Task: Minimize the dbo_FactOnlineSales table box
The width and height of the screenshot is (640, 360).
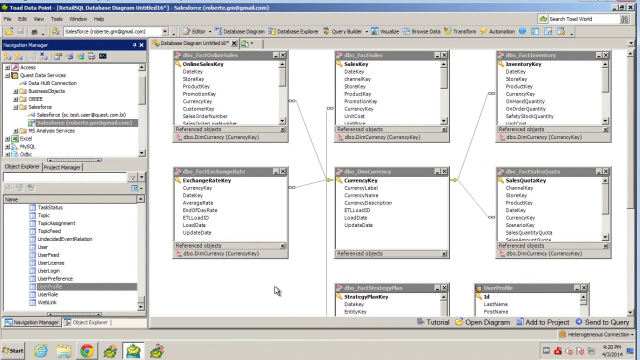Action: click(x=276, y=55)
